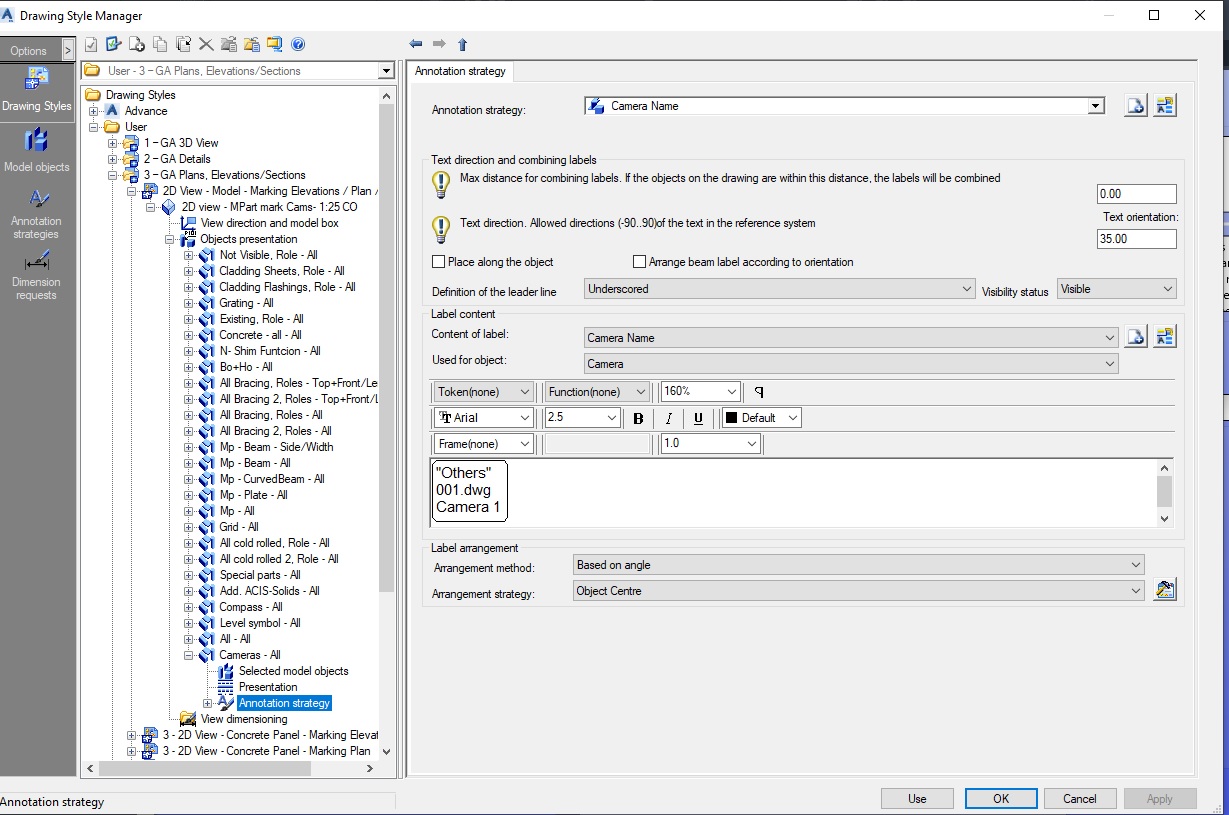The width and height of the screenshot is (1229, 815).
Task: Open the text color dropdown showing Default
Action: point(760,417)
